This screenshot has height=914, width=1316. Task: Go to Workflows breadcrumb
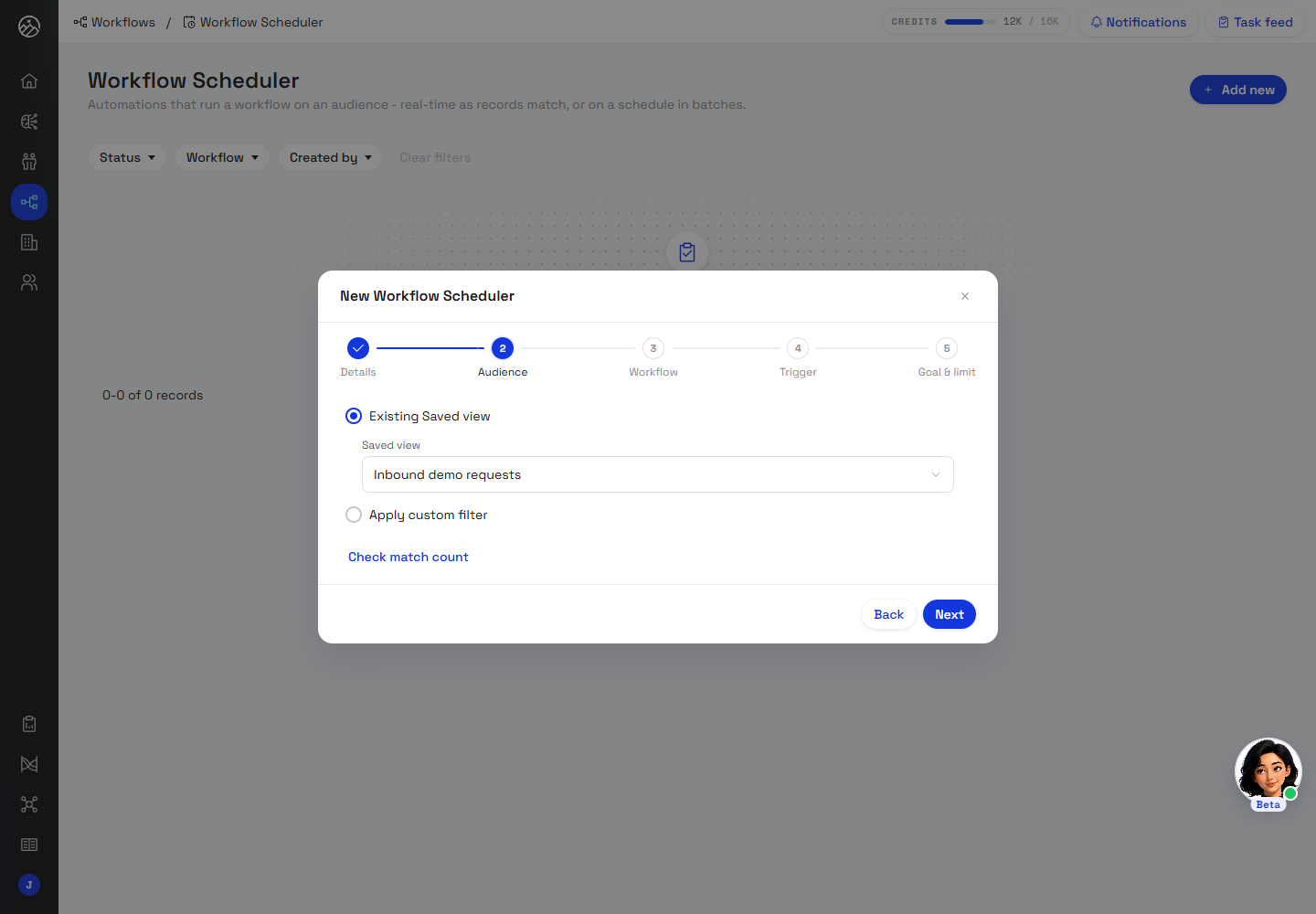click(x=115, y=22)
